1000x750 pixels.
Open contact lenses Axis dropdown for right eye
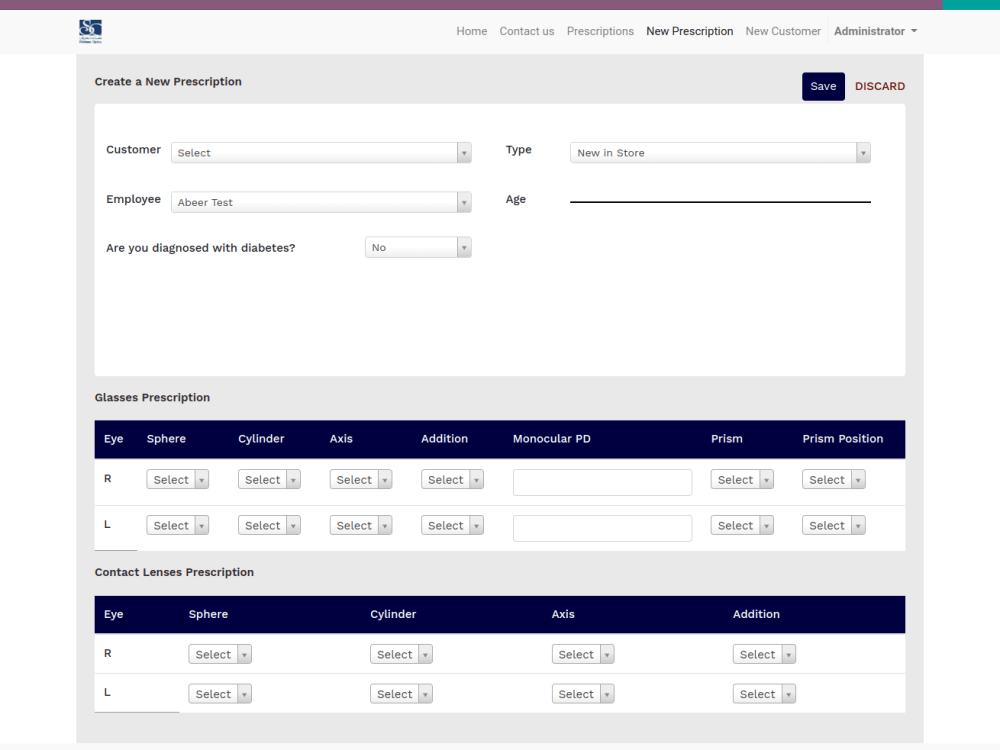tap(583, 654)
